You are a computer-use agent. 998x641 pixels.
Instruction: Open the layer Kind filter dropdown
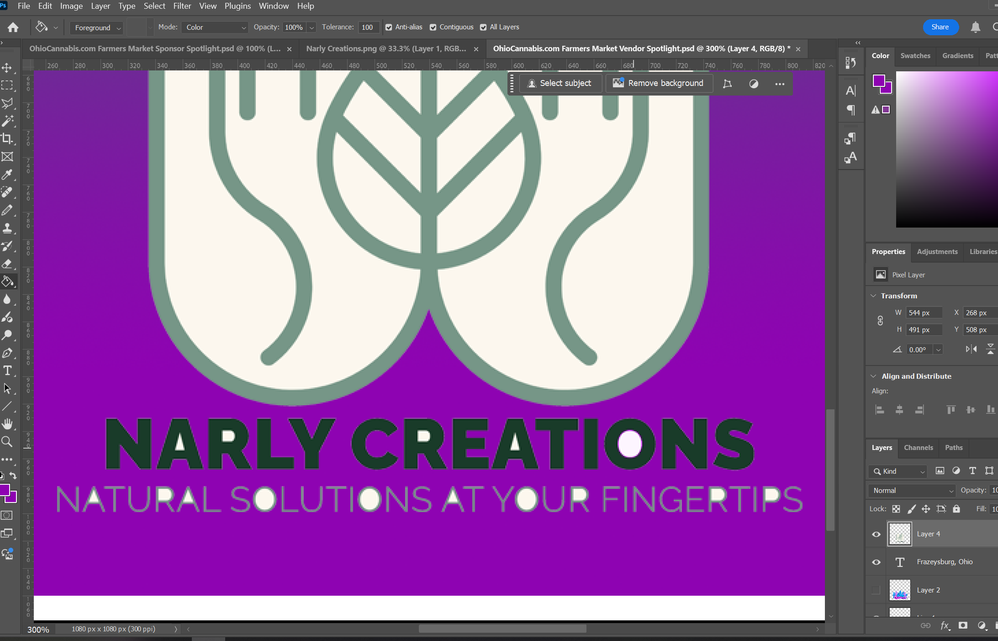click(898, 471)
